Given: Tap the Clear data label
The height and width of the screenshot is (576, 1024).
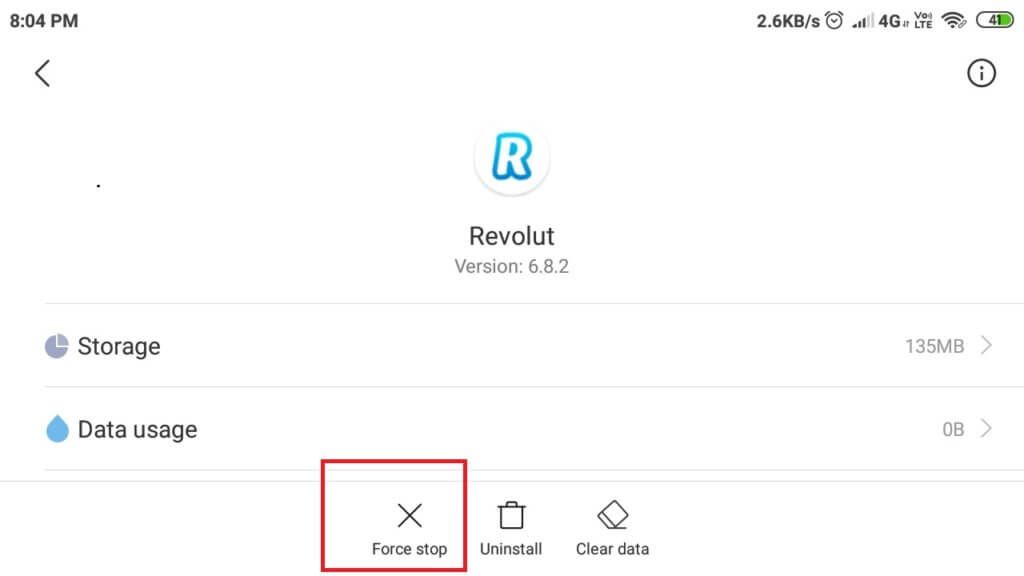Looking at the screenshot, I should point(613,549).
